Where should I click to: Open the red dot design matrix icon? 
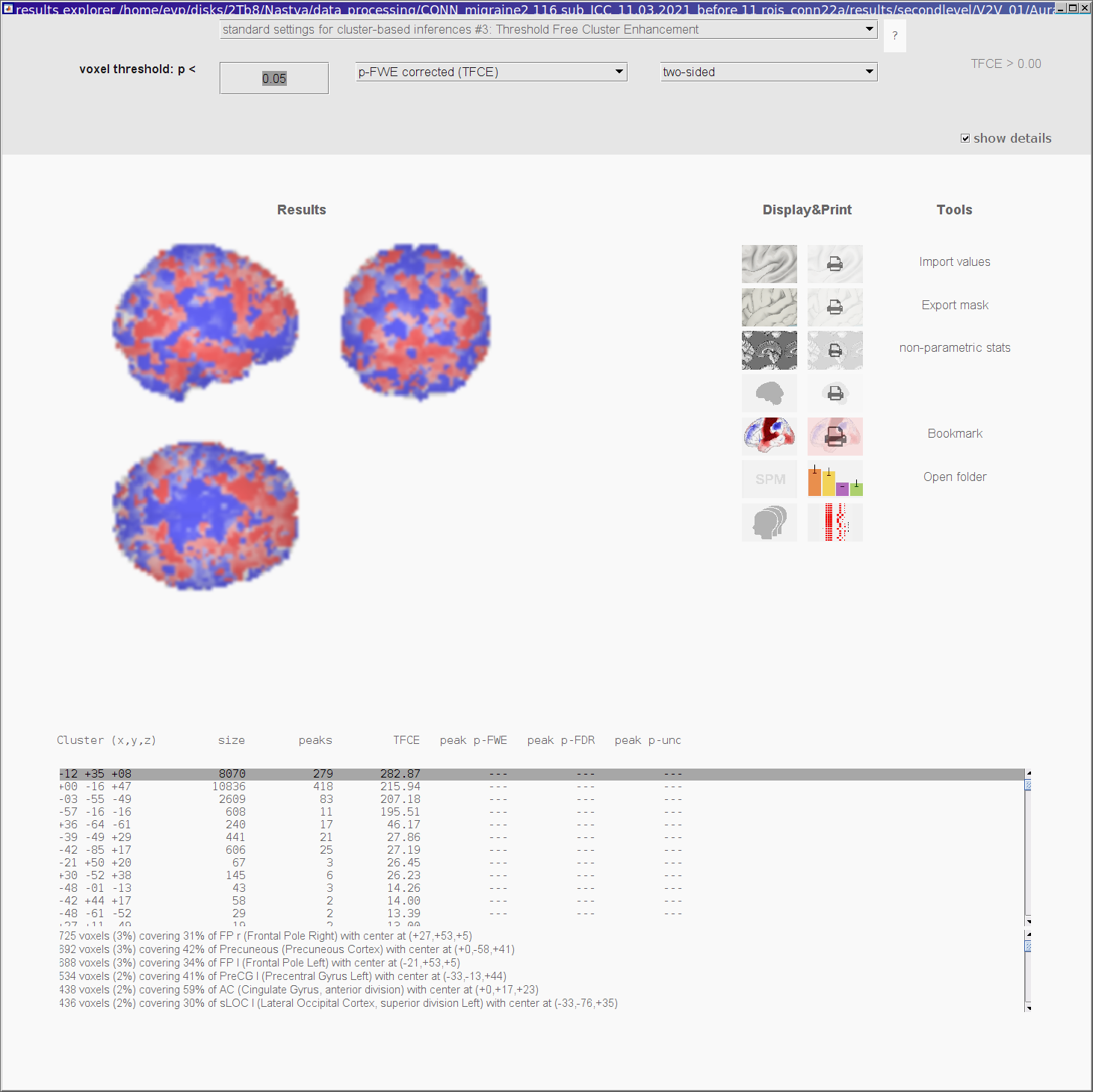click(x=835, y=522)
